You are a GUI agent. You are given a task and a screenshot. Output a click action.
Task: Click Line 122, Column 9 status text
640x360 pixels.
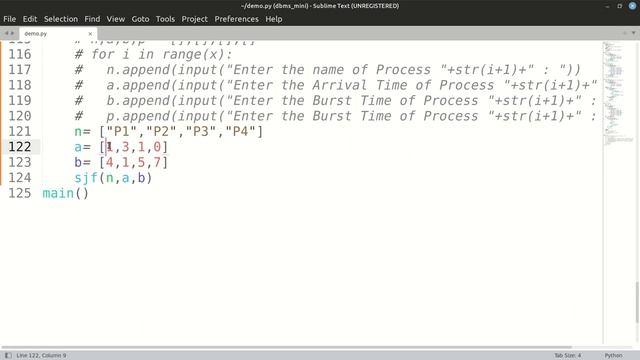(x=41, y=356)
